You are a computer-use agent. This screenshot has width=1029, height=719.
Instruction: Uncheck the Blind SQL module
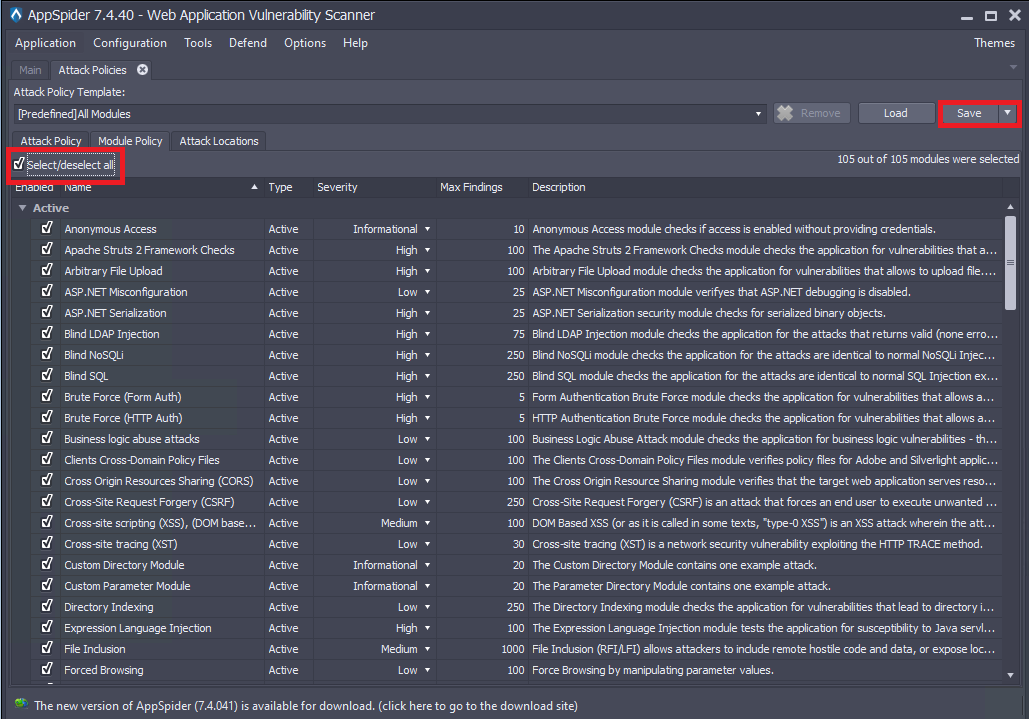[x=47, y=375]
